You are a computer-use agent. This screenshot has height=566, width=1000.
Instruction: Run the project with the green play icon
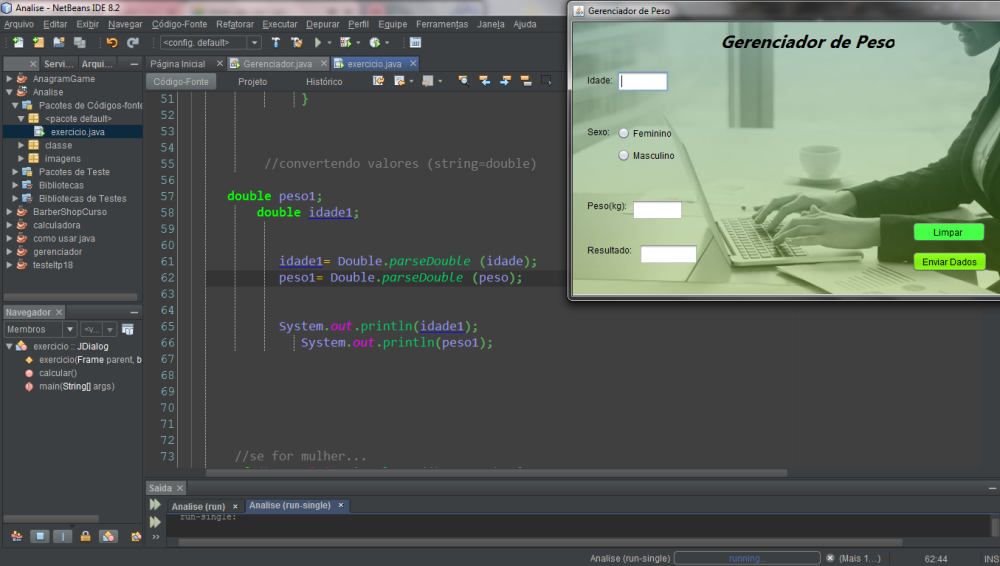[x=318, y=42]
